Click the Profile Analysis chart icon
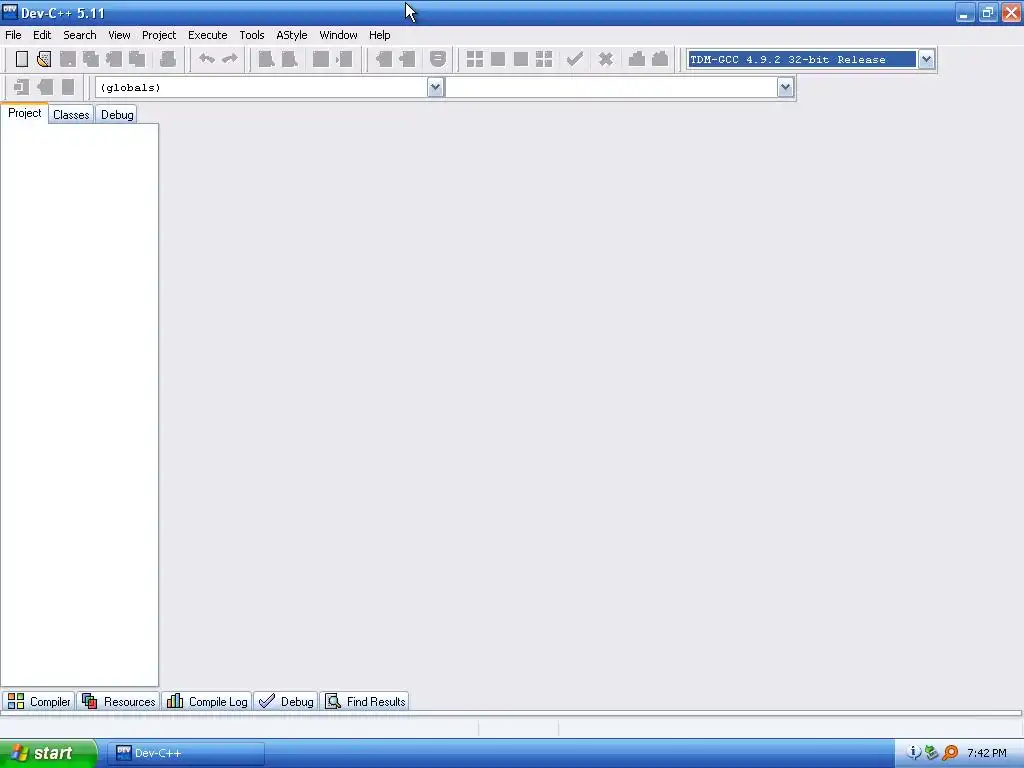 point(637,59)
